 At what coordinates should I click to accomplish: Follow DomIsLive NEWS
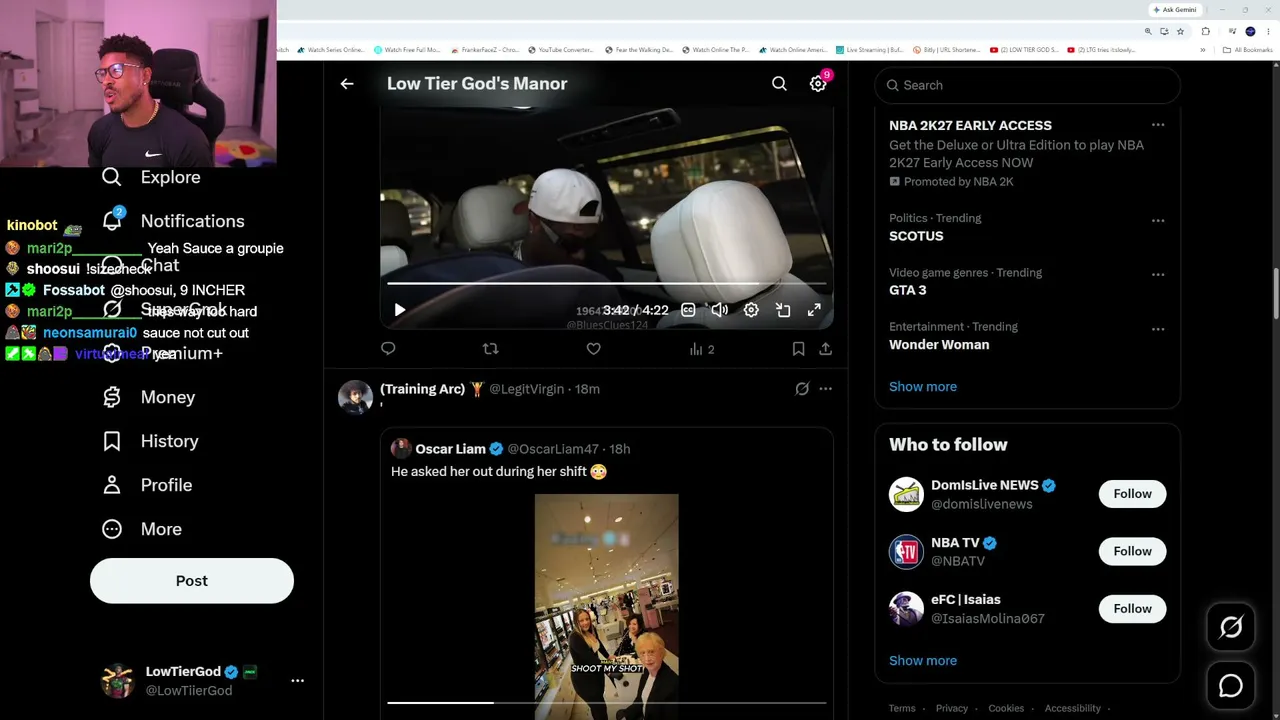pyautogui.click(x=1132, y=493)
